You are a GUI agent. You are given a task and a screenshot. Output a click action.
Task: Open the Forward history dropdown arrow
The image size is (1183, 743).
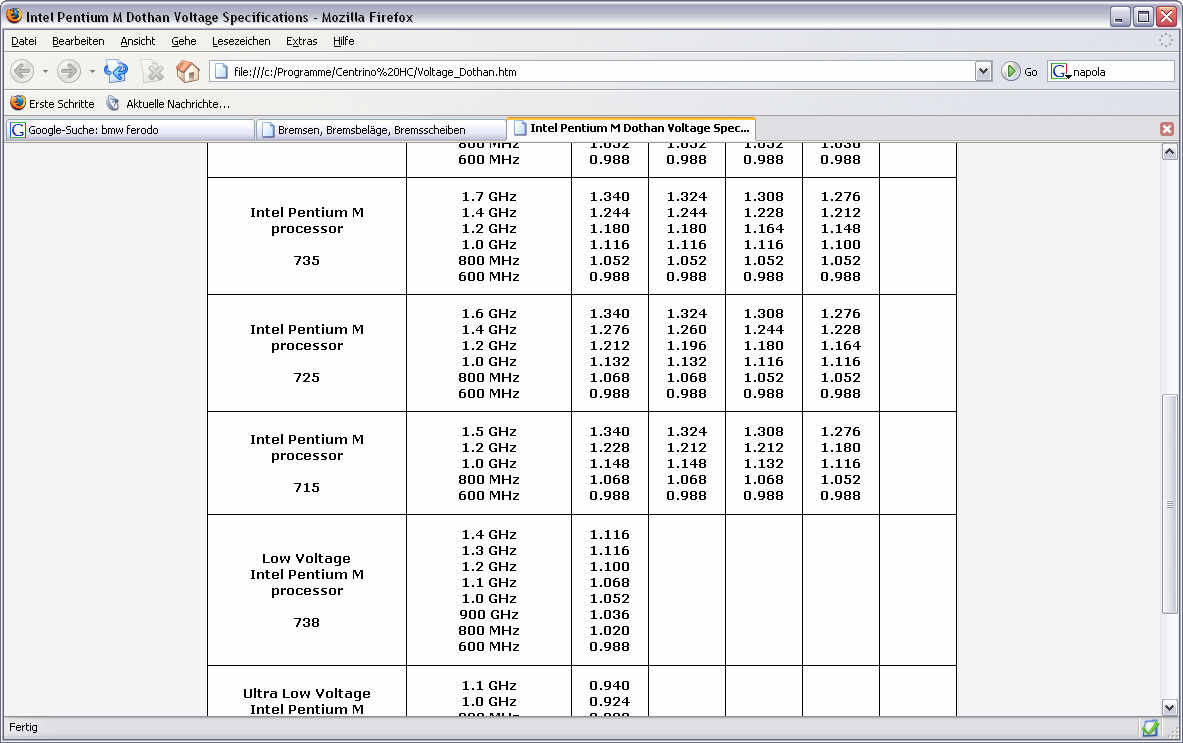click(91, 72)
